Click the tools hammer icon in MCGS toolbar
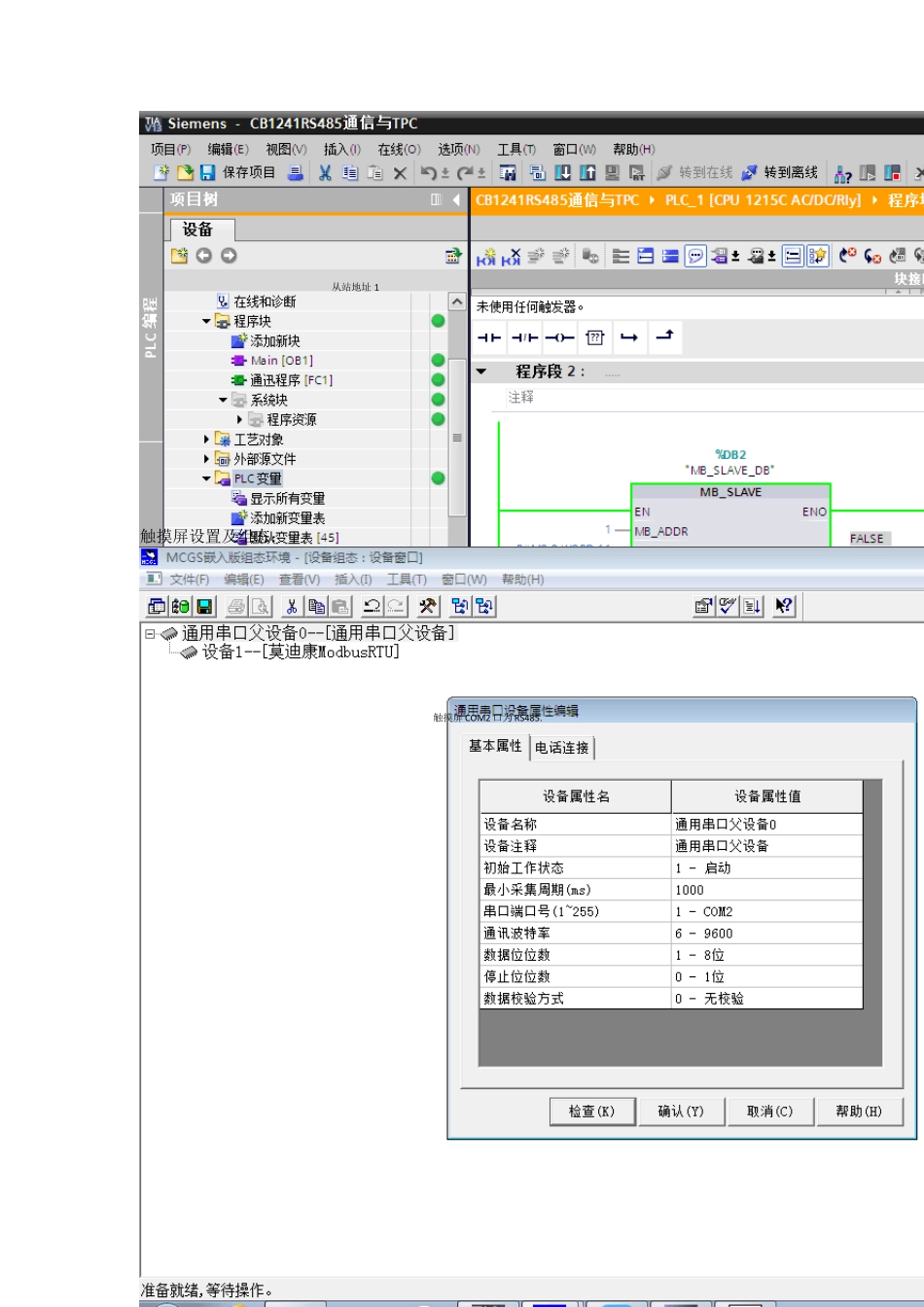The width and height of the screenshot is (924, 1307). click(x=428, y=606)
